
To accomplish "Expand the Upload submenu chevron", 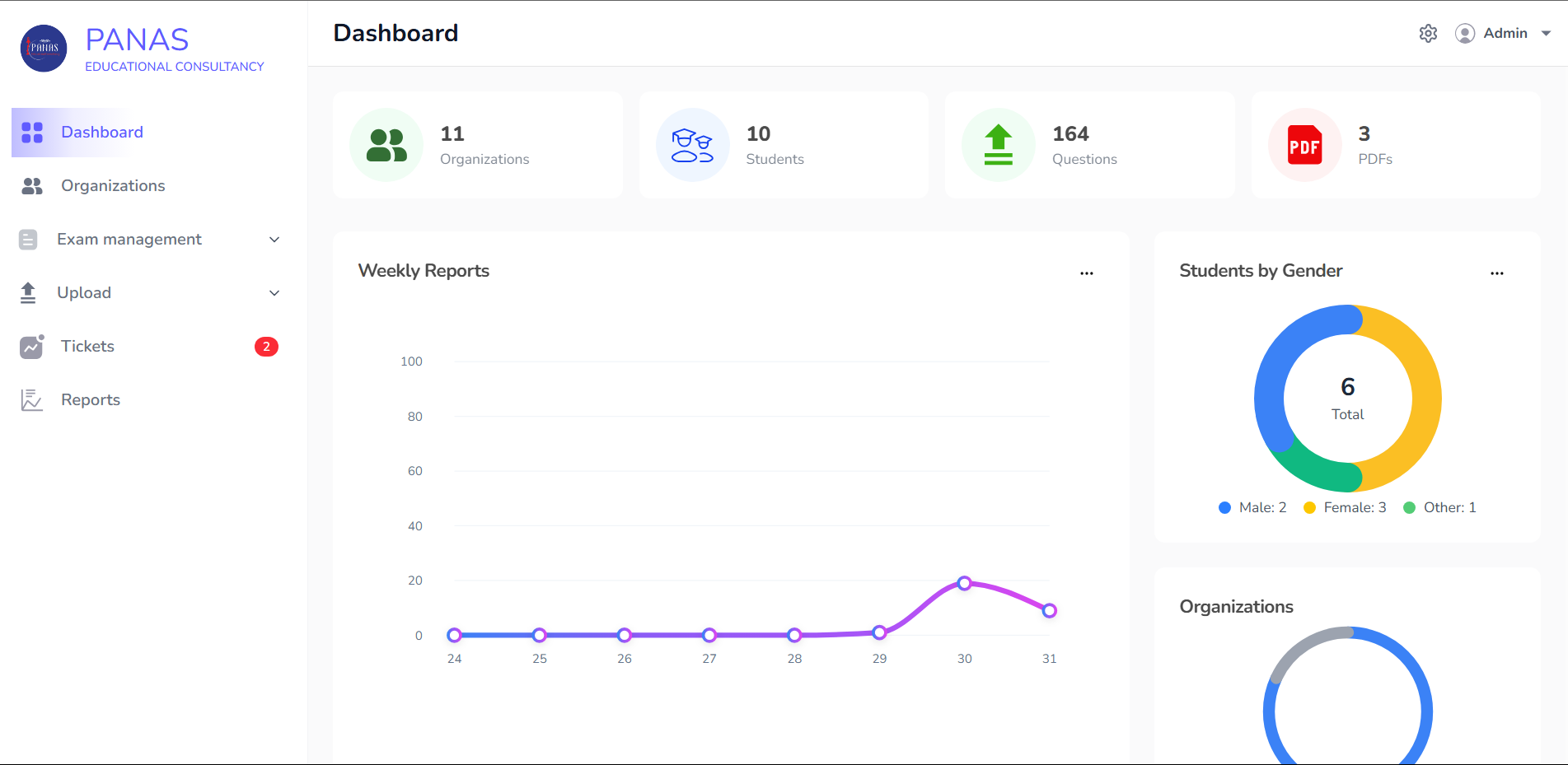I will click(x=274, y=293).
